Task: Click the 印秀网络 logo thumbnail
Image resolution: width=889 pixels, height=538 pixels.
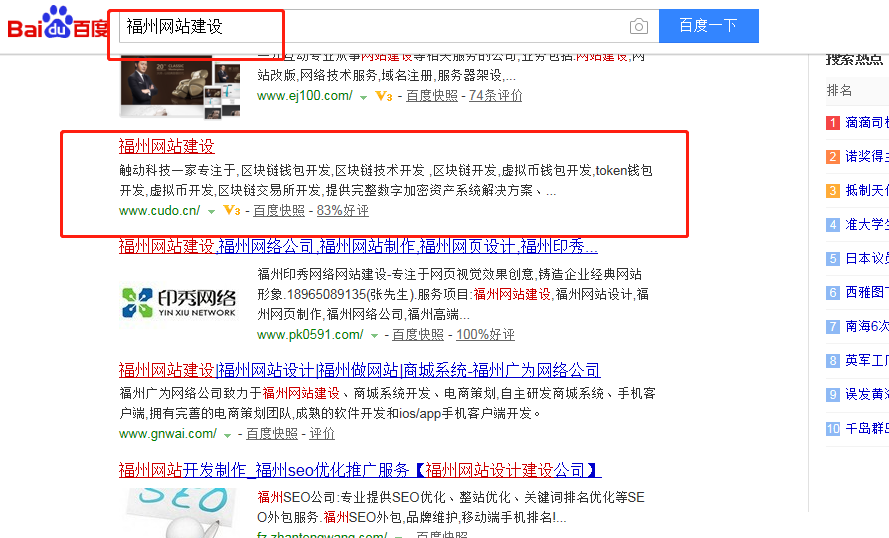Action: click(179, 303)
